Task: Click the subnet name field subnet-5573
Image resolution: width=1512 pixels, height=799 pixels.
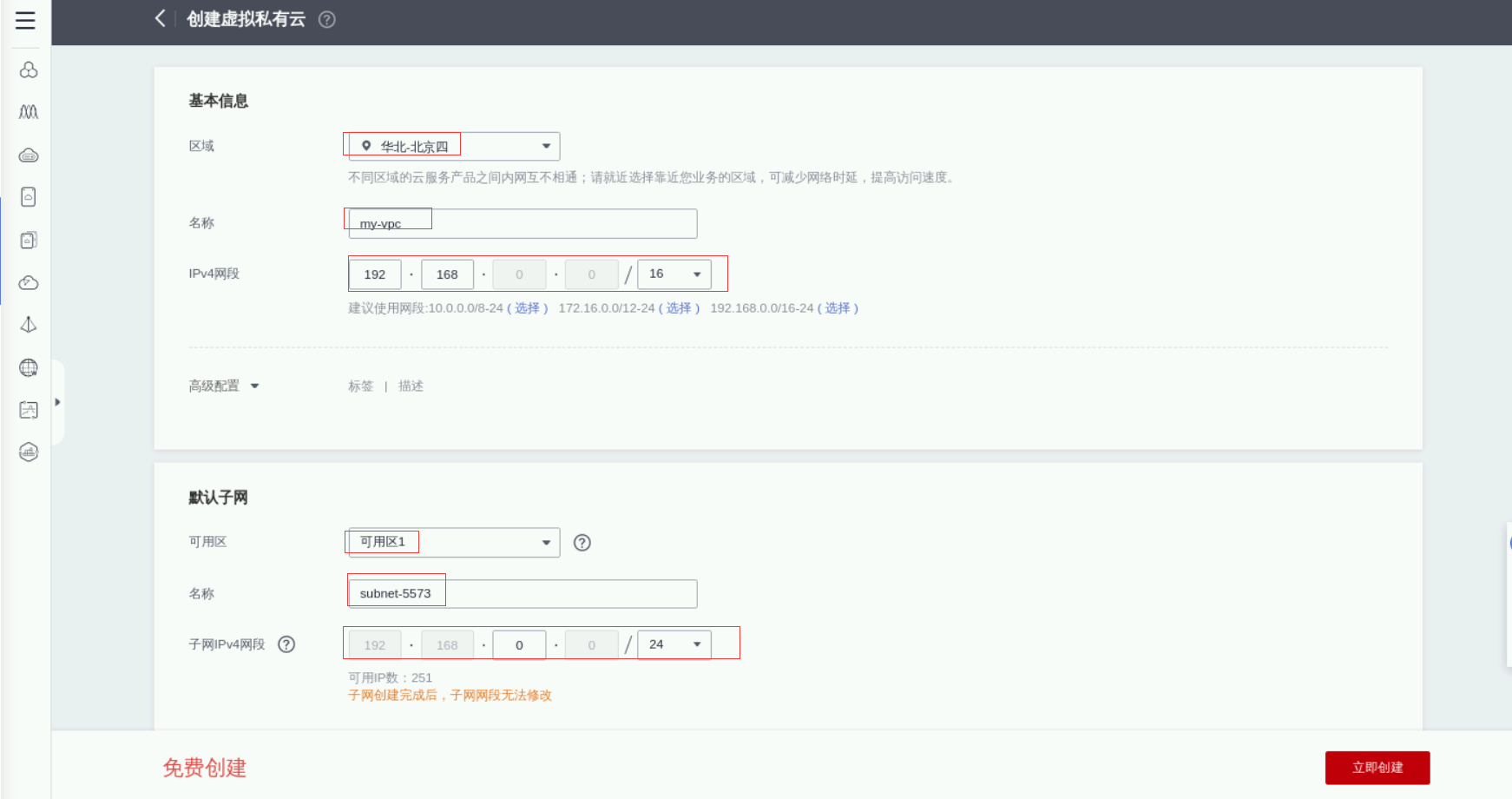Action: (x=523, y=594)
